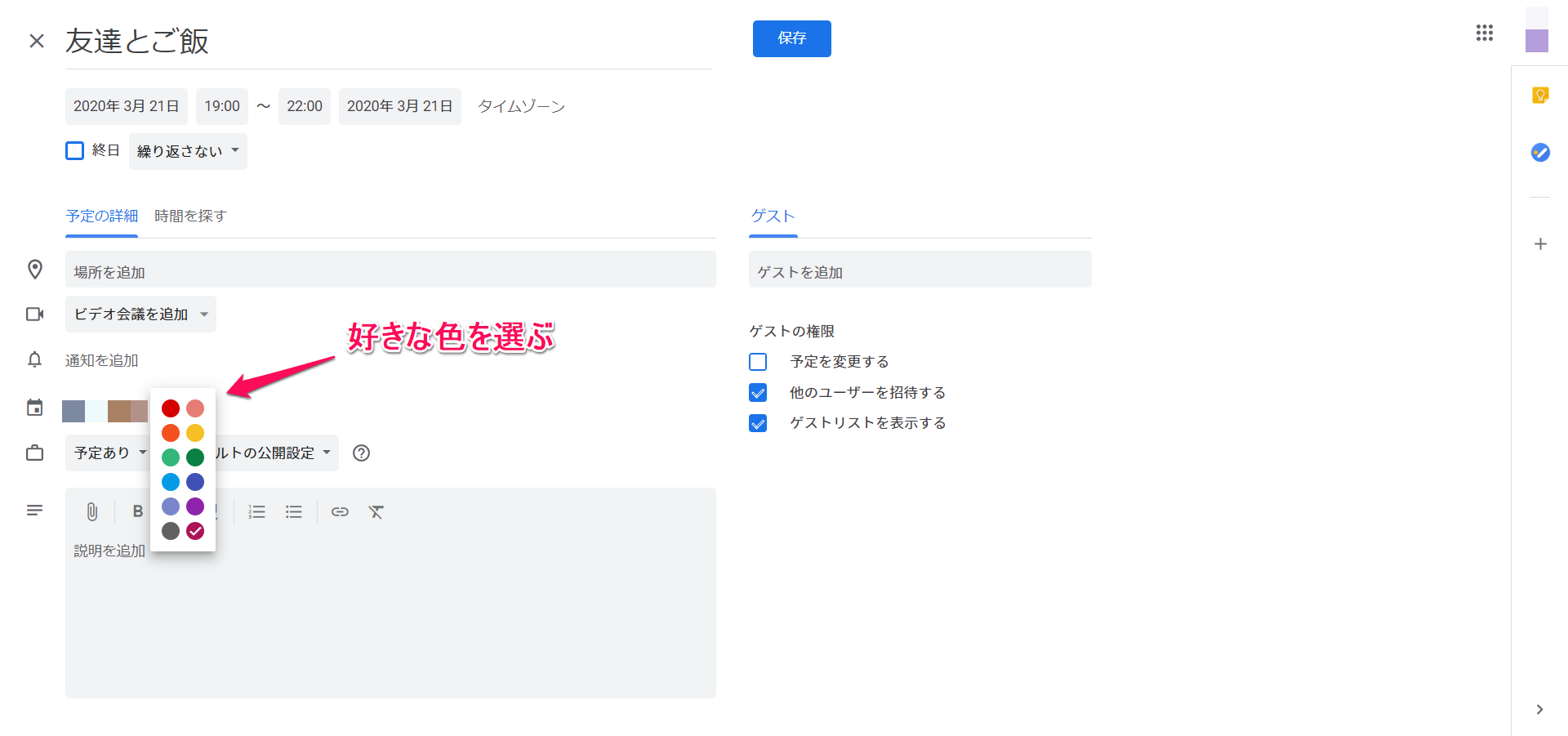Click the notification bell icon
The width and height of the screenshot is (1568, 736).
click(x=34, y=359)
